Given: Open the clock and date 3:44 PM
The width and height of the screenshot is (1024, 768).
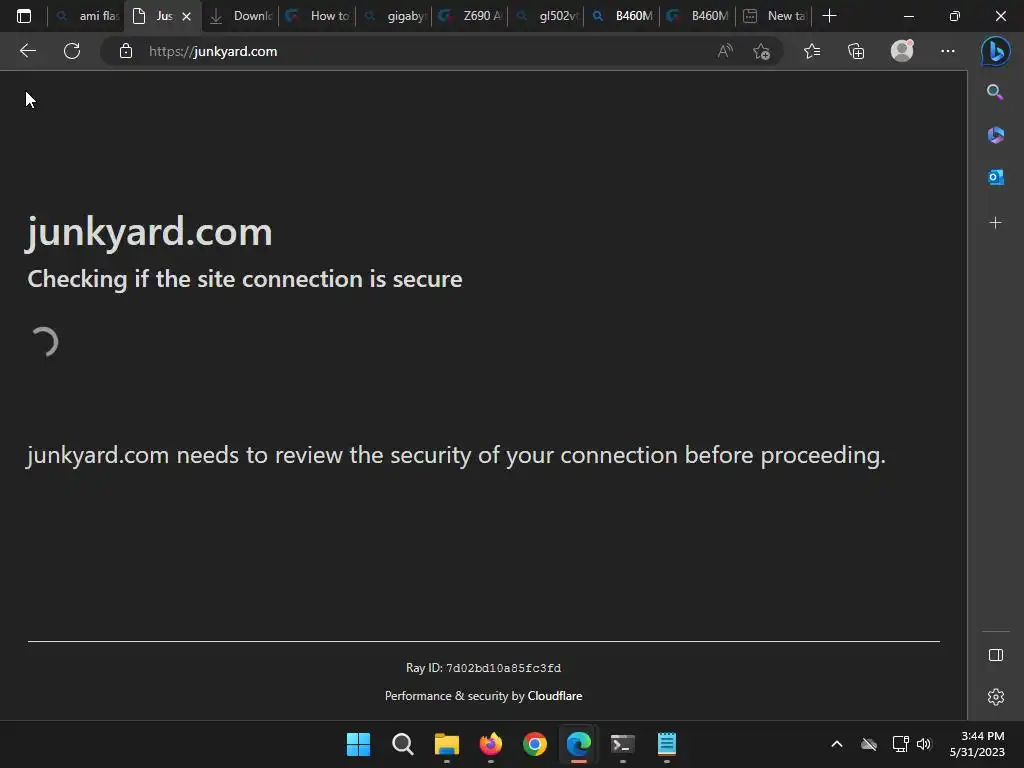Looking at the screenshot, I should pyautogui.click(x=977, y=744).
